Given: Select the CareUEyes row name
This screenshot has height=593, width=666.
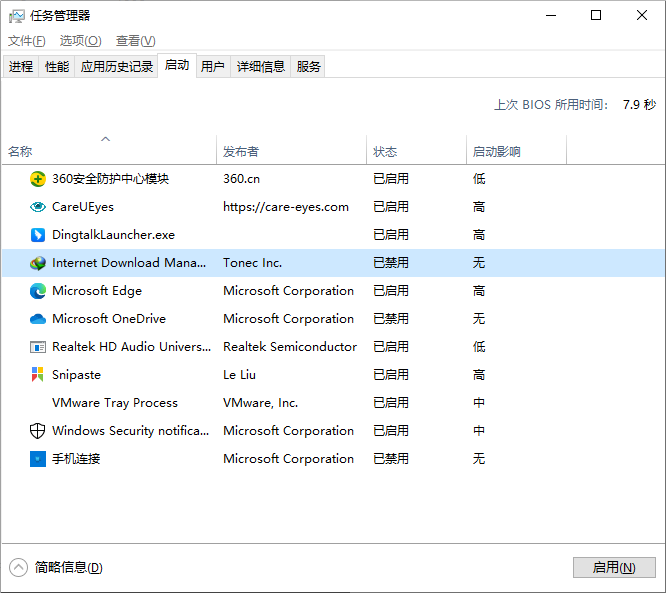Looking at the screenshot, I should pyautogui.click(x=83, y=207).
